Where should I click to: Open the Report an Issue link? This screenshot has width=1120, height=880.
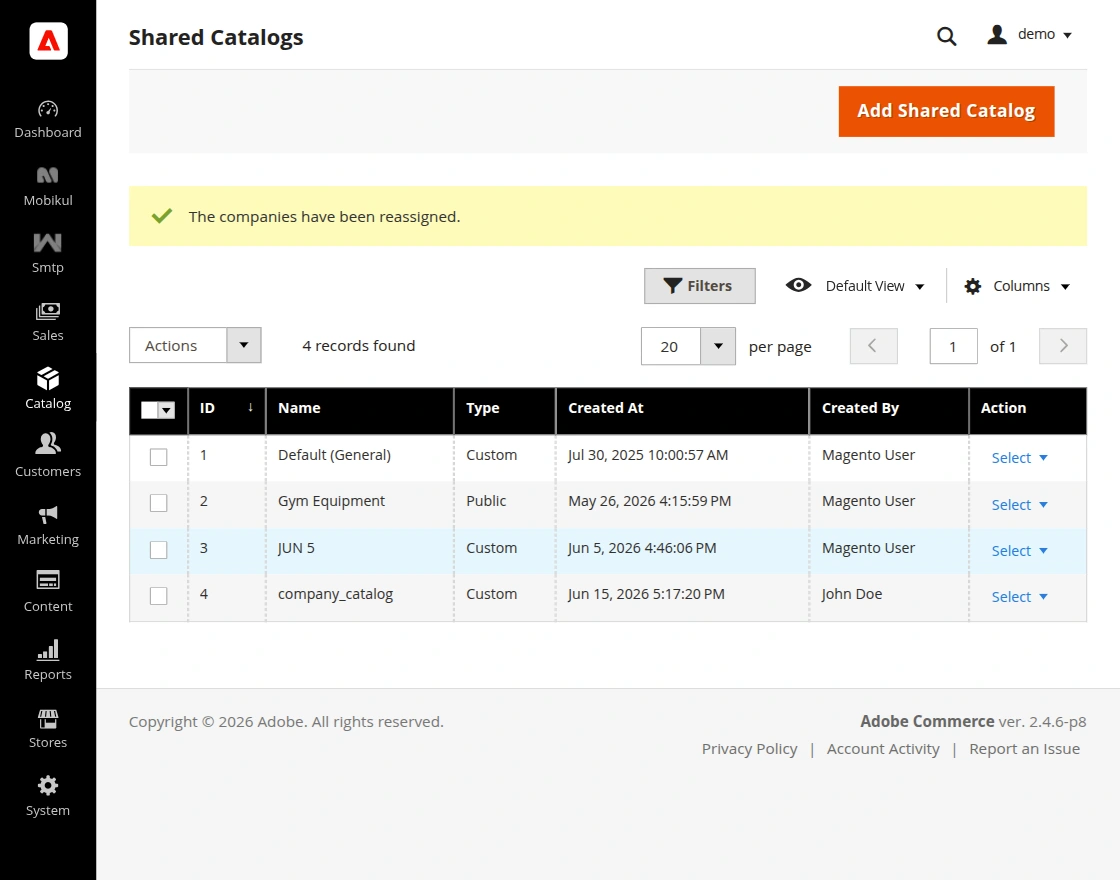click(x=1024, y=749)
